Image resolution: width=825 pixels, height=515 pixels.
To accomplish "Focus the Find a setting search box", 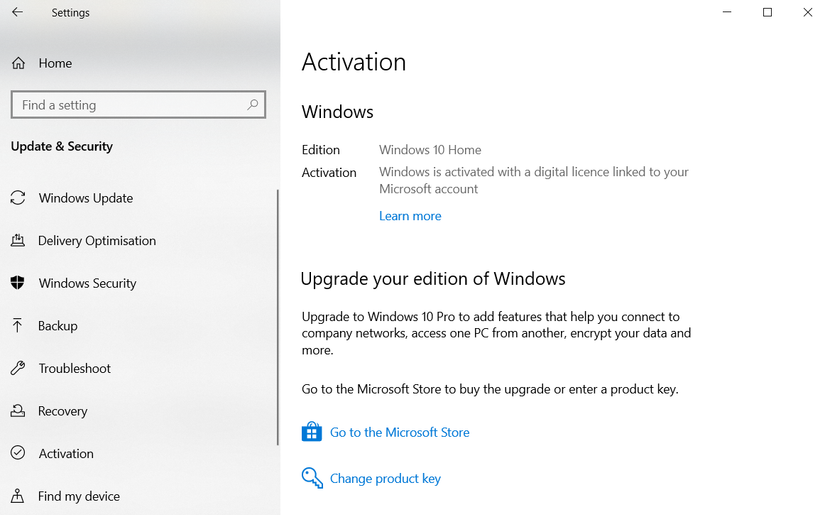I will [130, 105].
